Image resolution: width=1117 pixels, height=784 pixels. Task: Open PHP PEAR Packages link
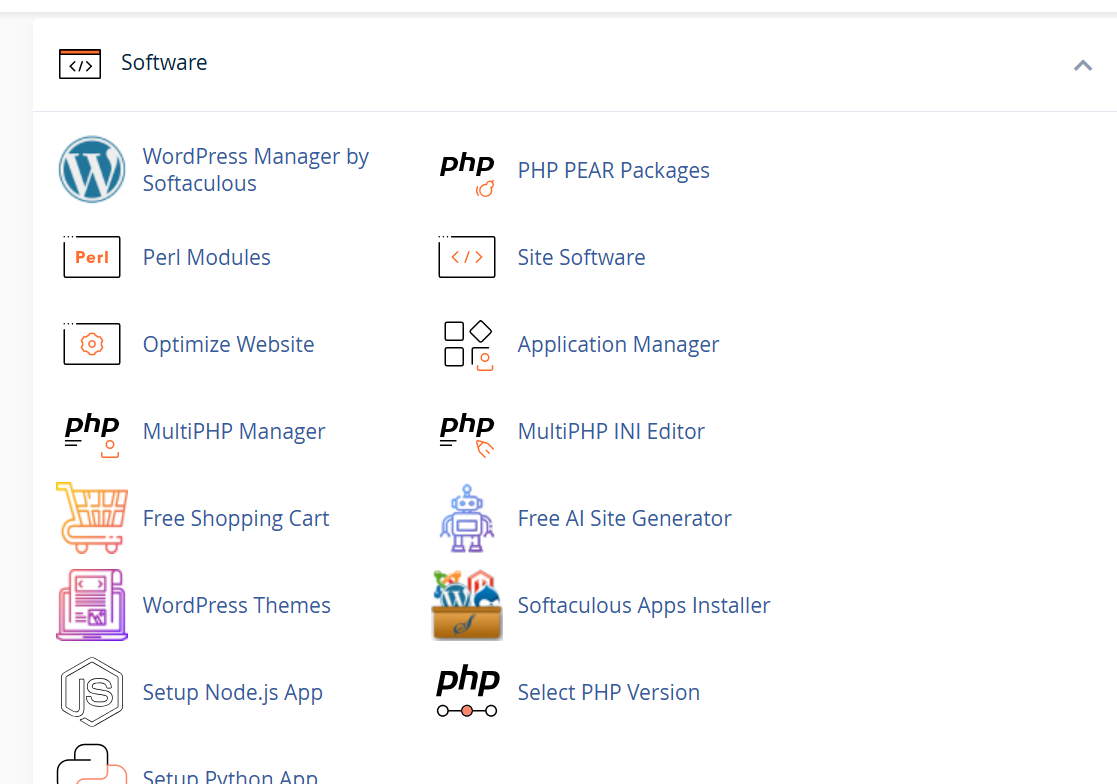click(x=613, y=170)
